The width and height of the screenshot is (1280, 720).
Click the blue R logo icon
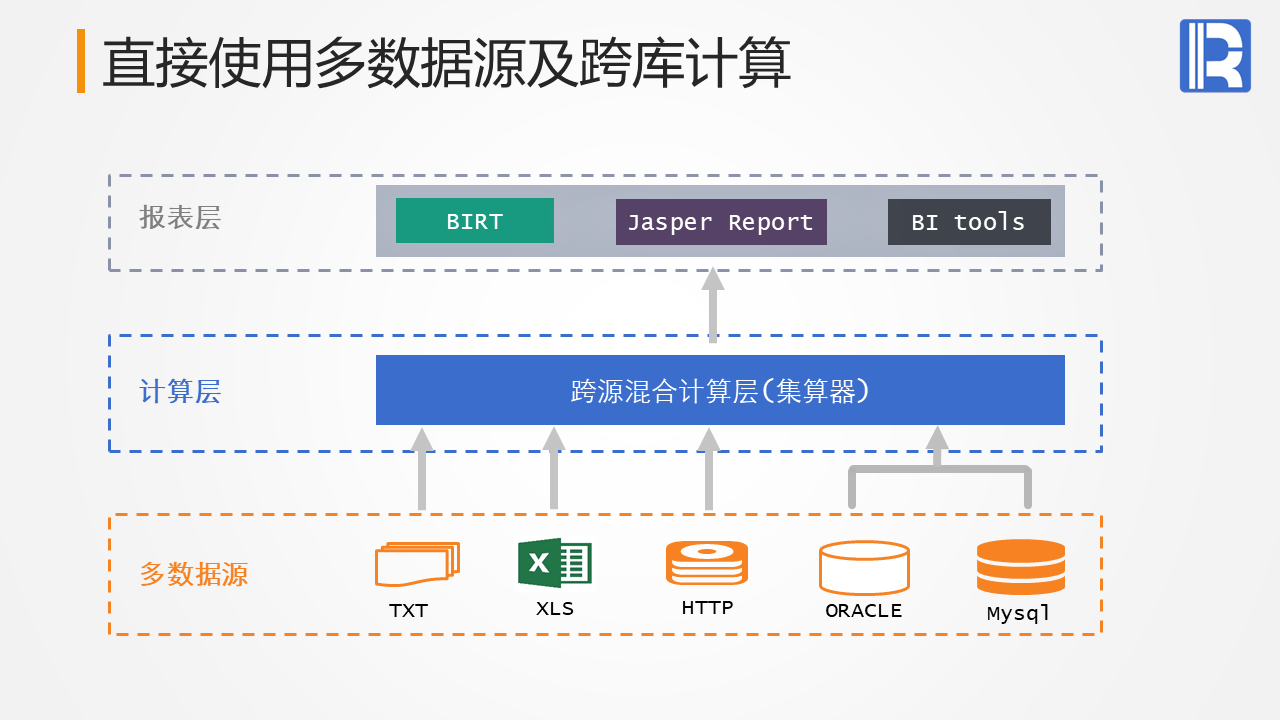pyautogui.click(x=1215, y=56)
